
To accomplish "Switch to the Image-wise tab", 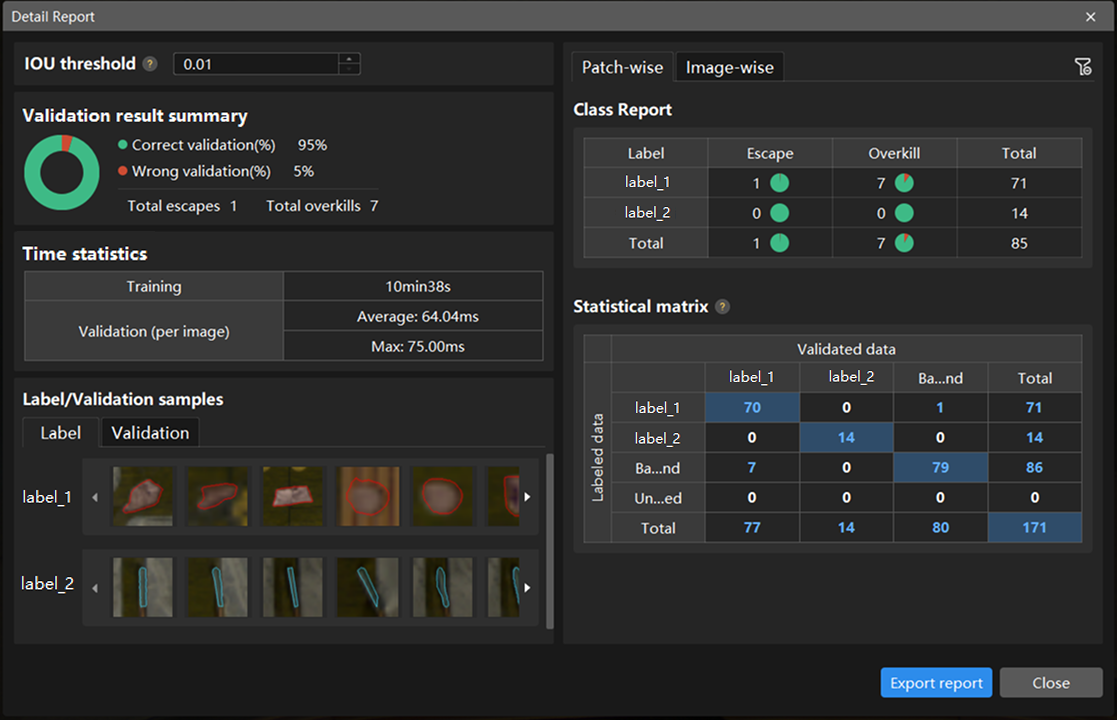I will 729,67.
